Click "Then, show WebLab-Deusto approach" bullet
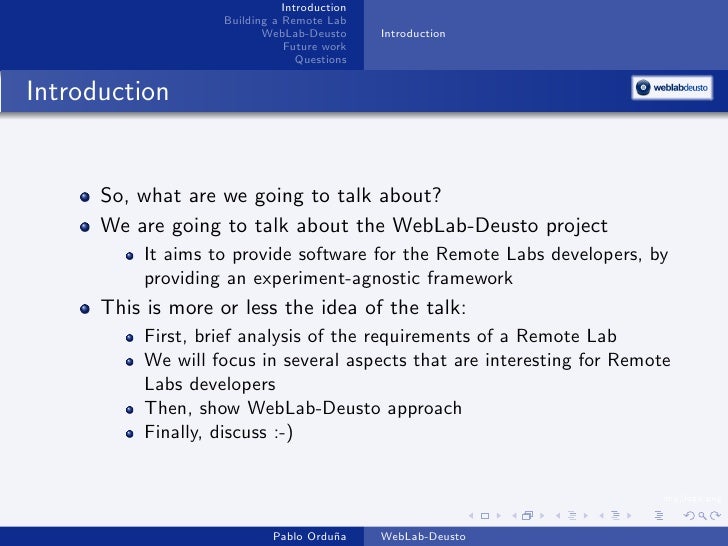The width and height of the screenshot is (728, 546). [303, 408]
